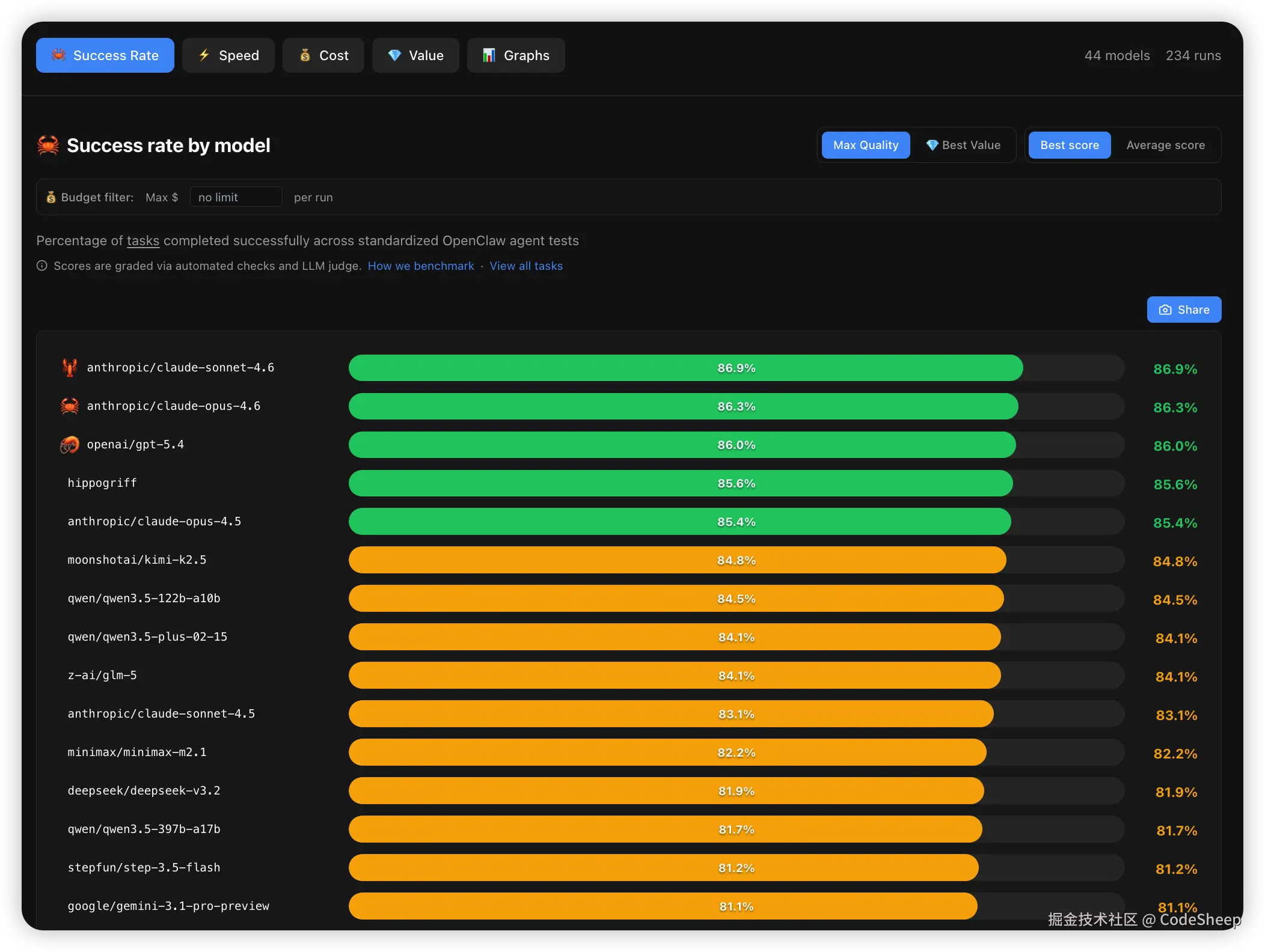Open the How we benchmark link

(x=421, y=266)
